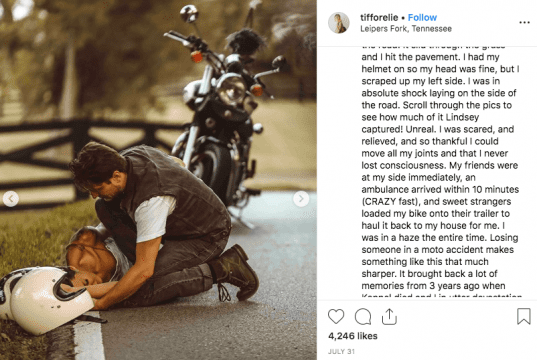Follow the tifforelie account
The height and width of the screenshot is (360, 537).
[422, 17]
